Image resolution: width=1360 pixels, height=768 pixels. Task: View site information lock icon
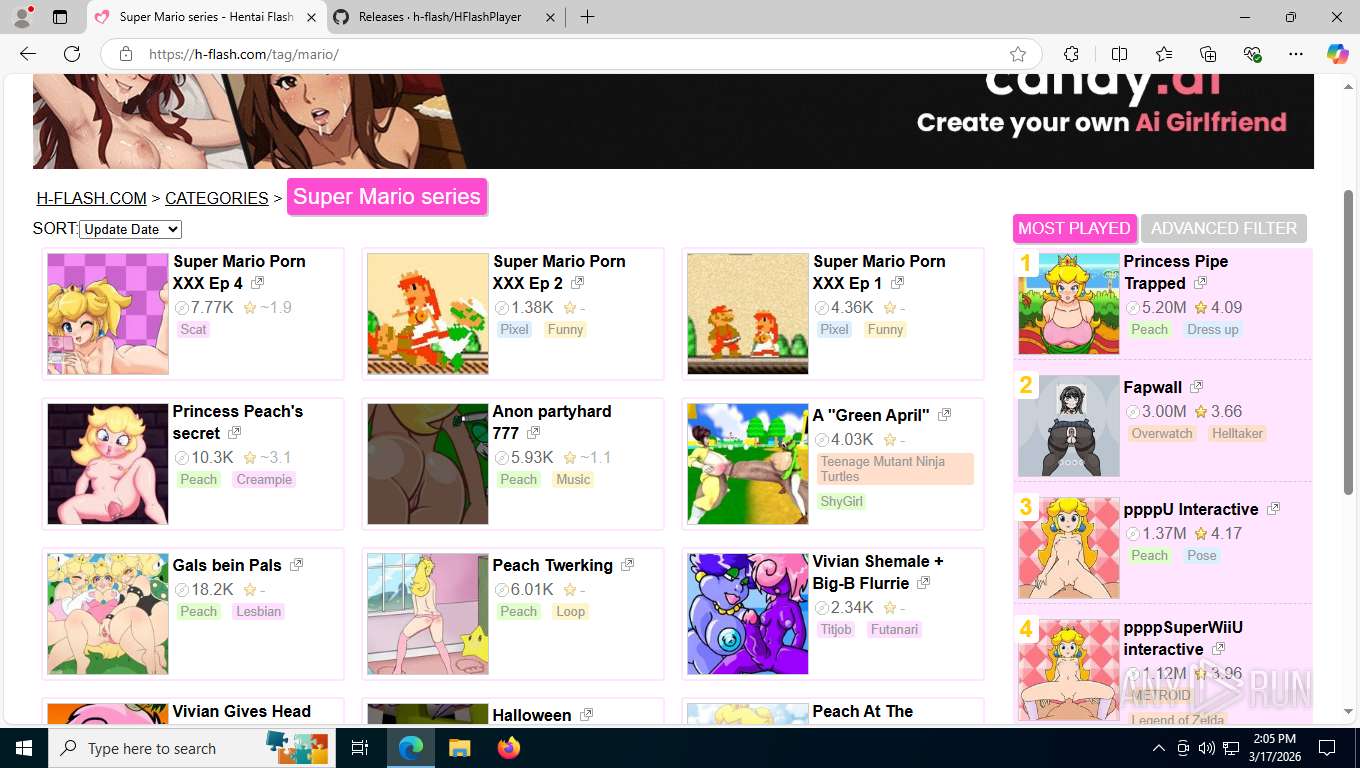click(126, 54)
